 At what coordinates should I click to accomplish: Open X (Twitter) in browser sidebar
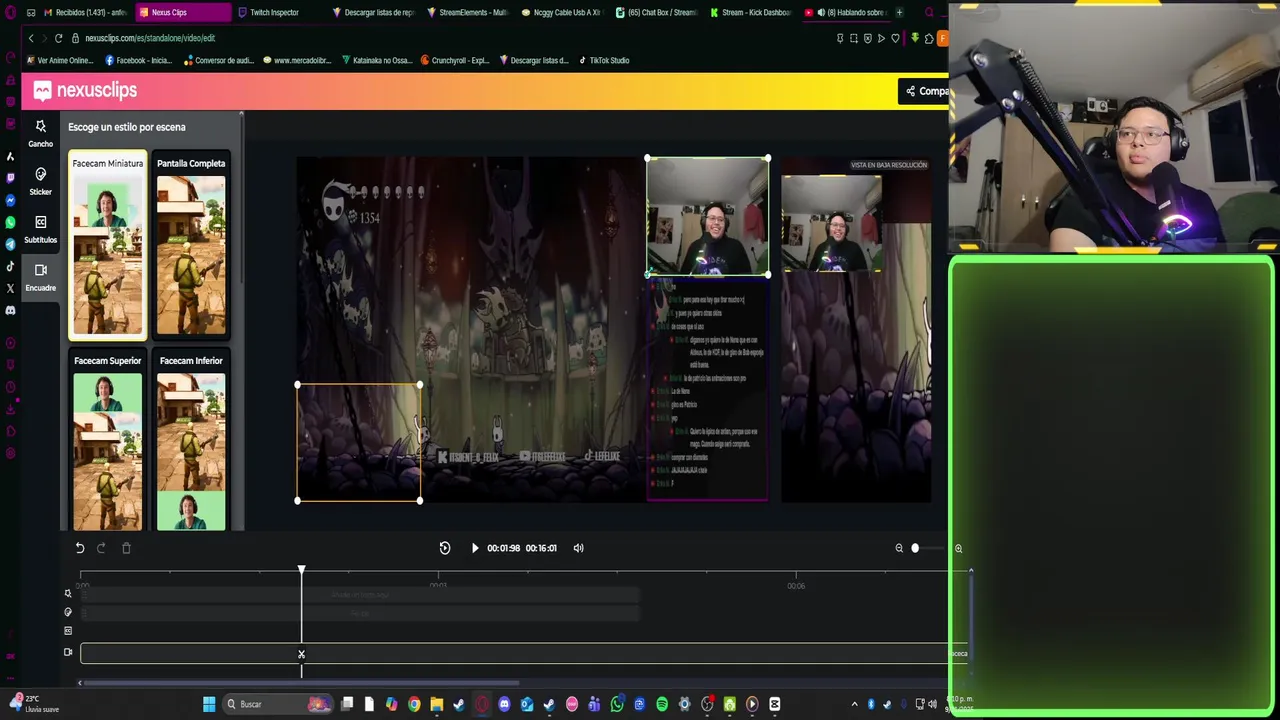(10, 288)
